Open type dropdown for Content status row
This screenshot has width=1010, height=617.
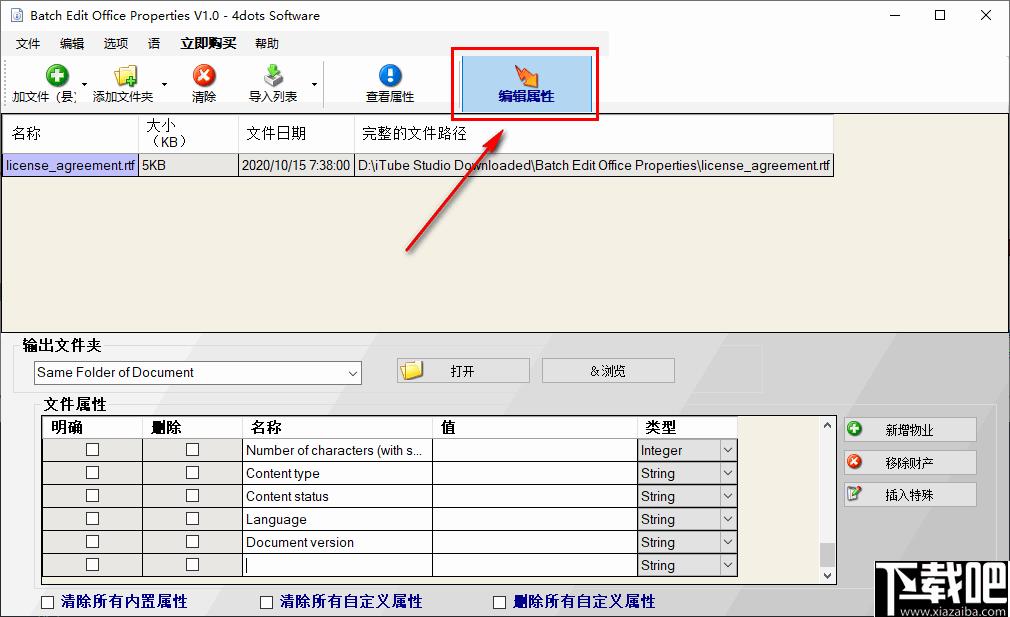(727, 497)
